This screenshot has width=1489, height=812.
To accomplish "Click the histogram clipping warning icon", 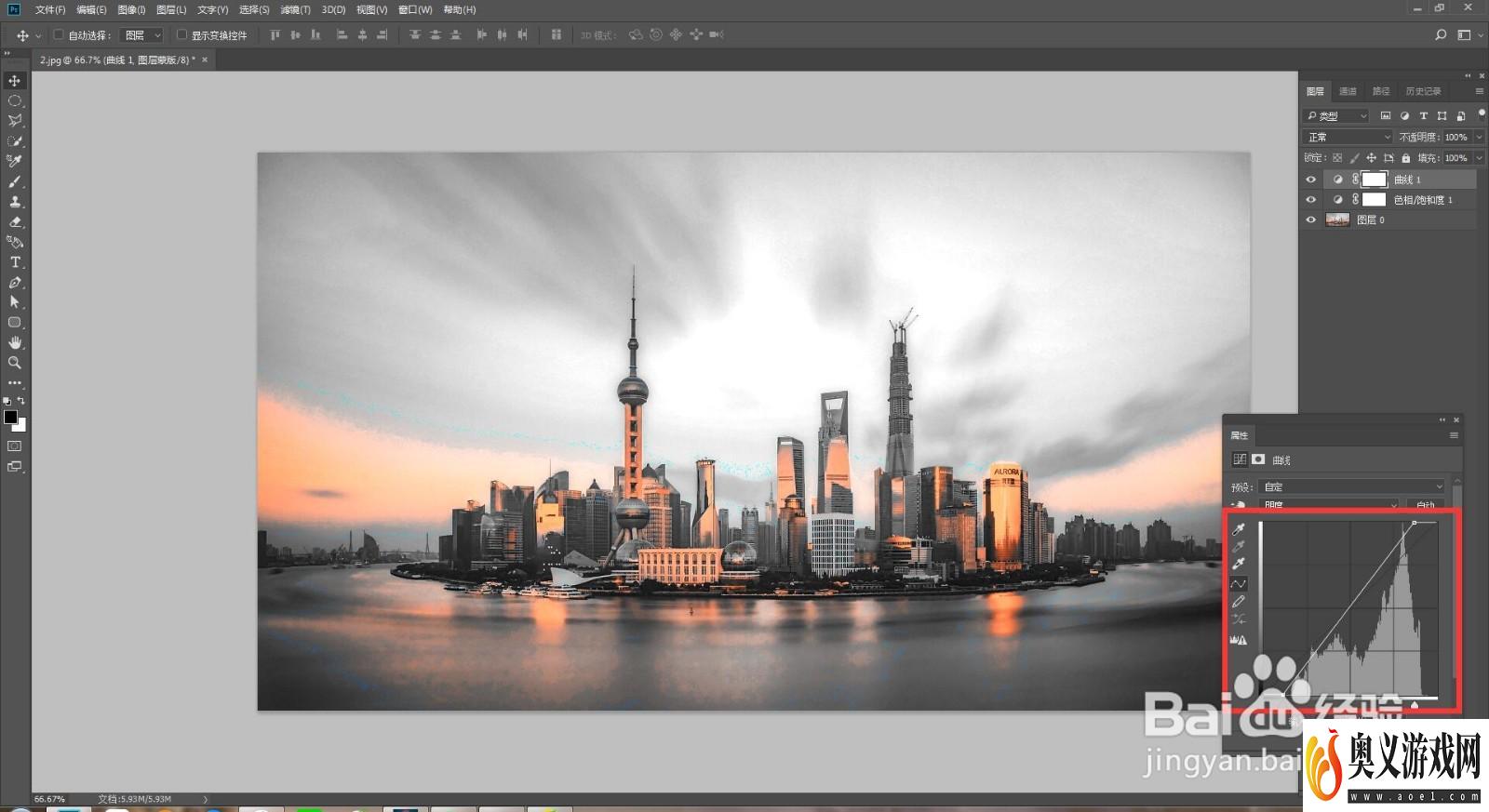I will click(x=1239, y=639).
